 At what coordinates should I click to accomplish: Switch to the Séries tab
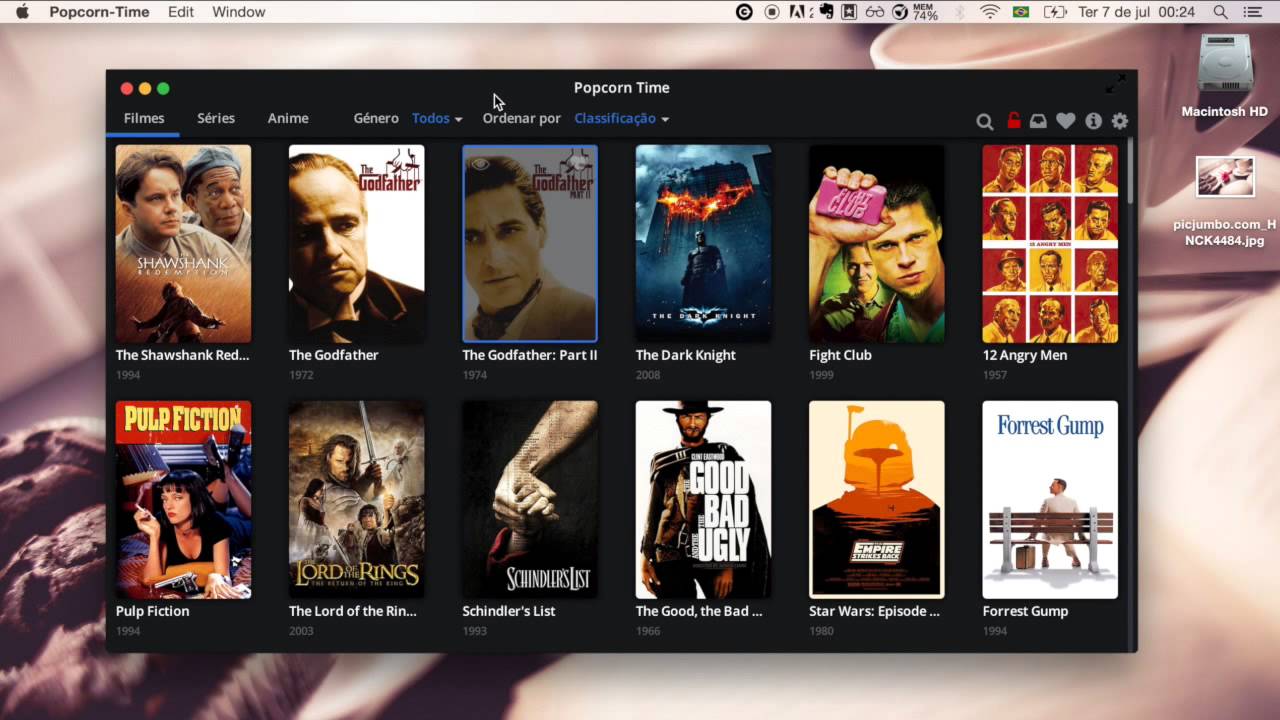pos(216,118)
